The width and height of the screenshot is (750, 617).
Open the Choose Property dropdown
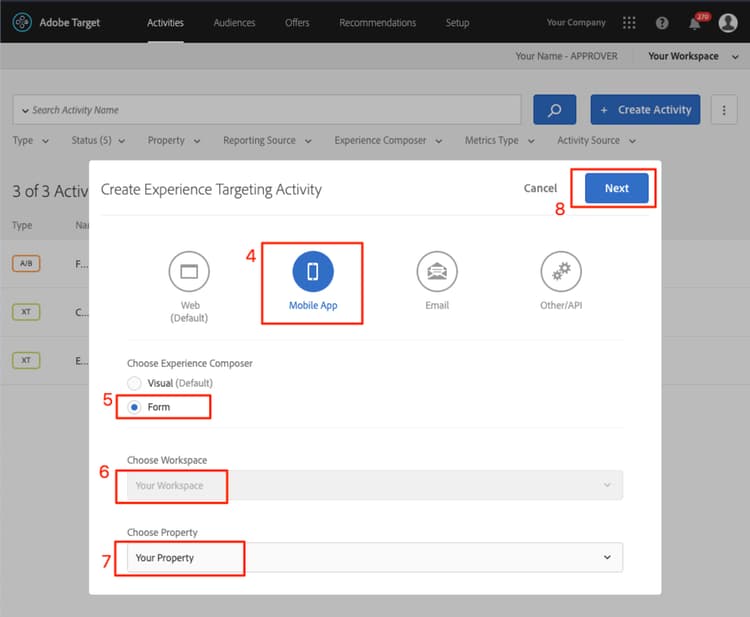pyautogui.click(x=375, y=557)
